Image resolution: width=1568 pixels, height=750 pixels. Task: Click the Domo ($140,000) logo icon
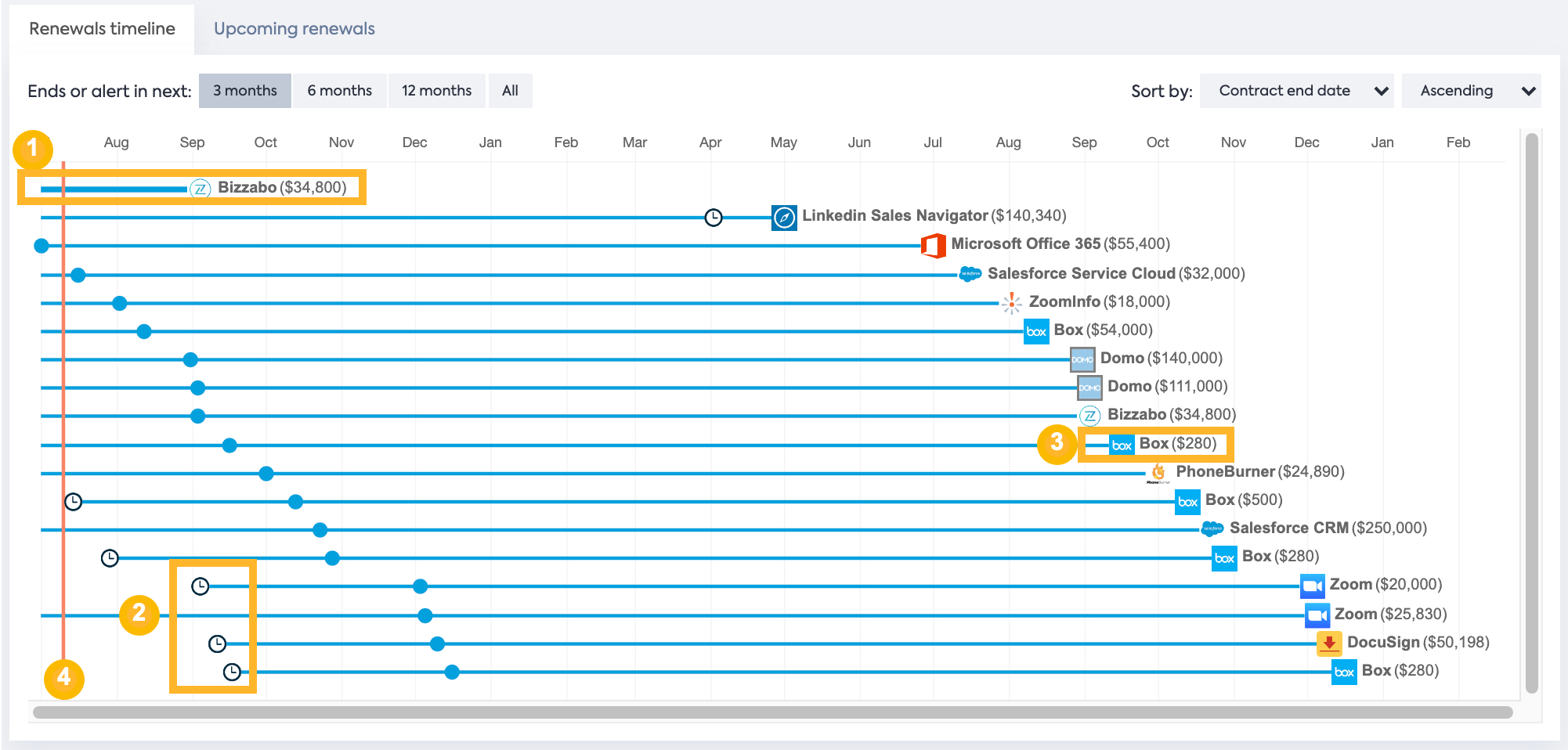click(x=1082, y=359)
